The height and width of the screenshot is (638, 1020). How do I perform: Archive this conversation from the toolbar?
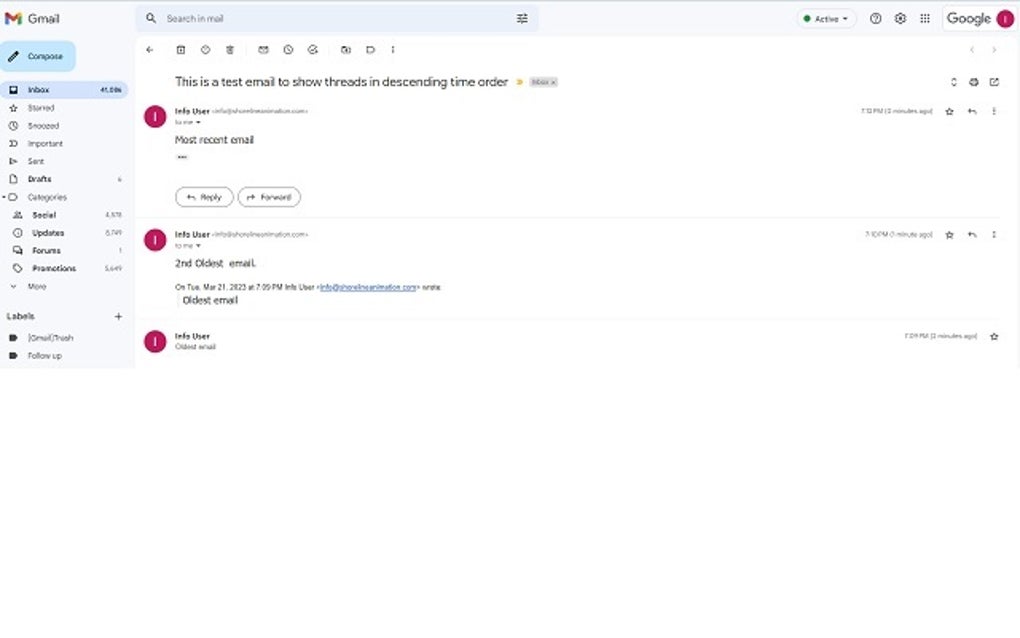tap(181, 49)
